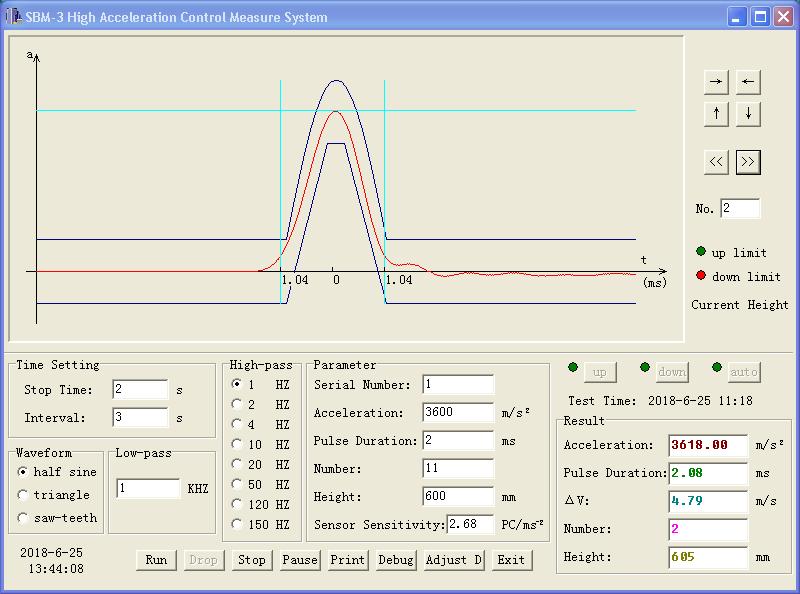Click the application icon in title bar
The image size is (800, 594).
(x=12, y=16)
